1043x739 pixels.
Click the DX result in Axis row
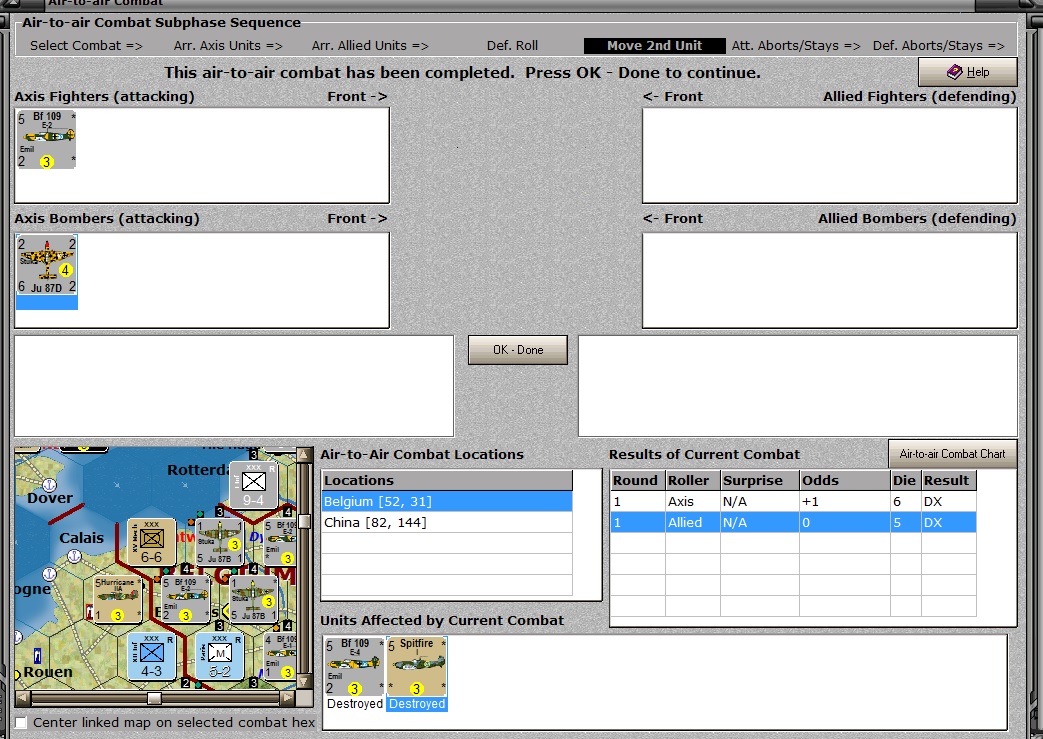949,502
